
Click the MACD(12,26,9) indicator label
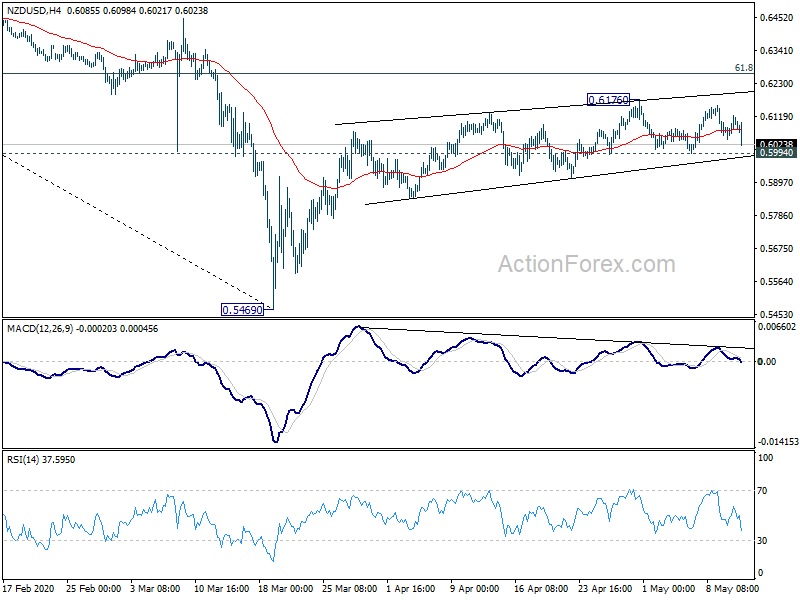click(83, 329)
